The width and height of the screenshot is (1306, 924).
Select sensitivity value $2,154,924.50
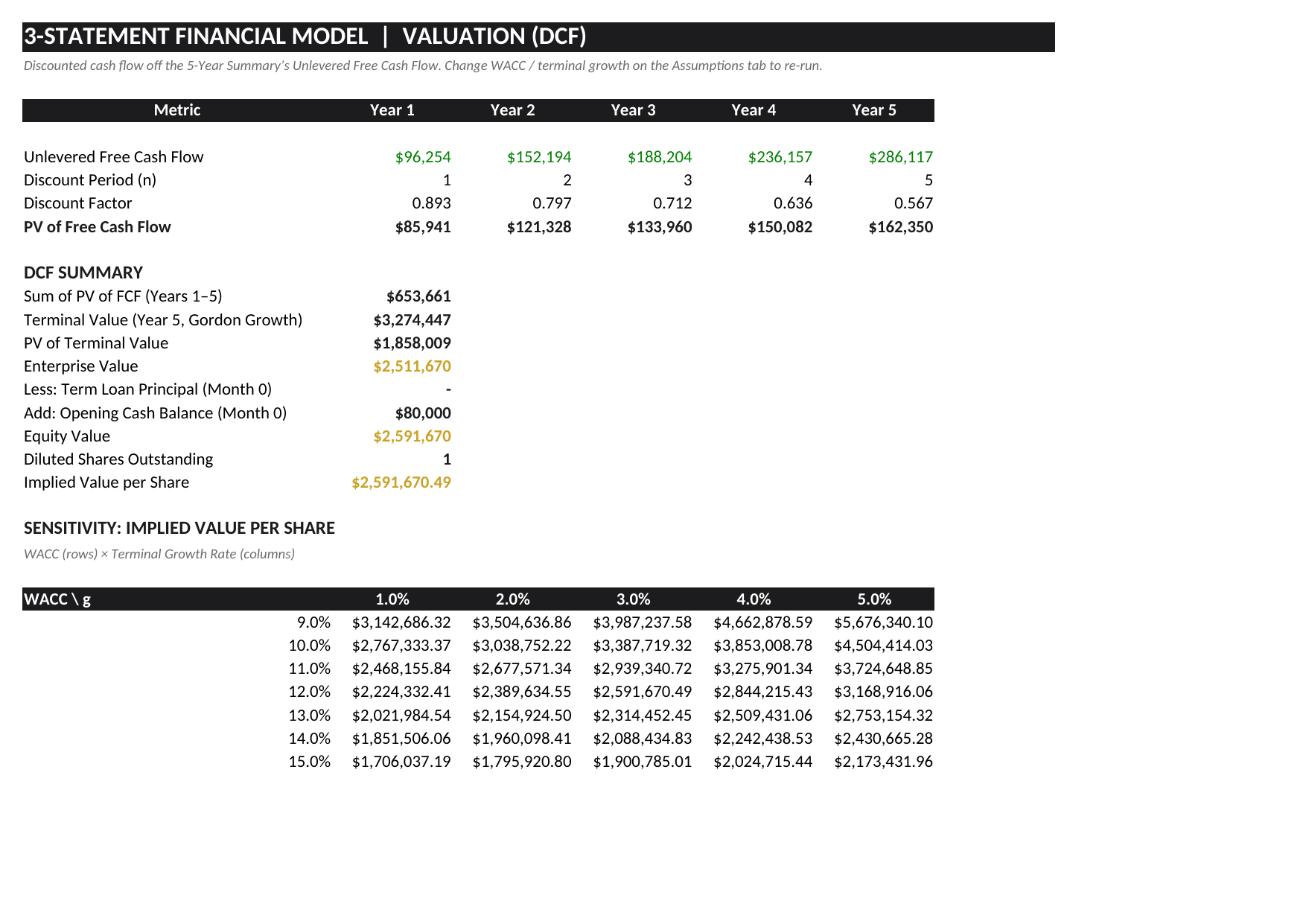pyautogui.click(x=522, y=716)
